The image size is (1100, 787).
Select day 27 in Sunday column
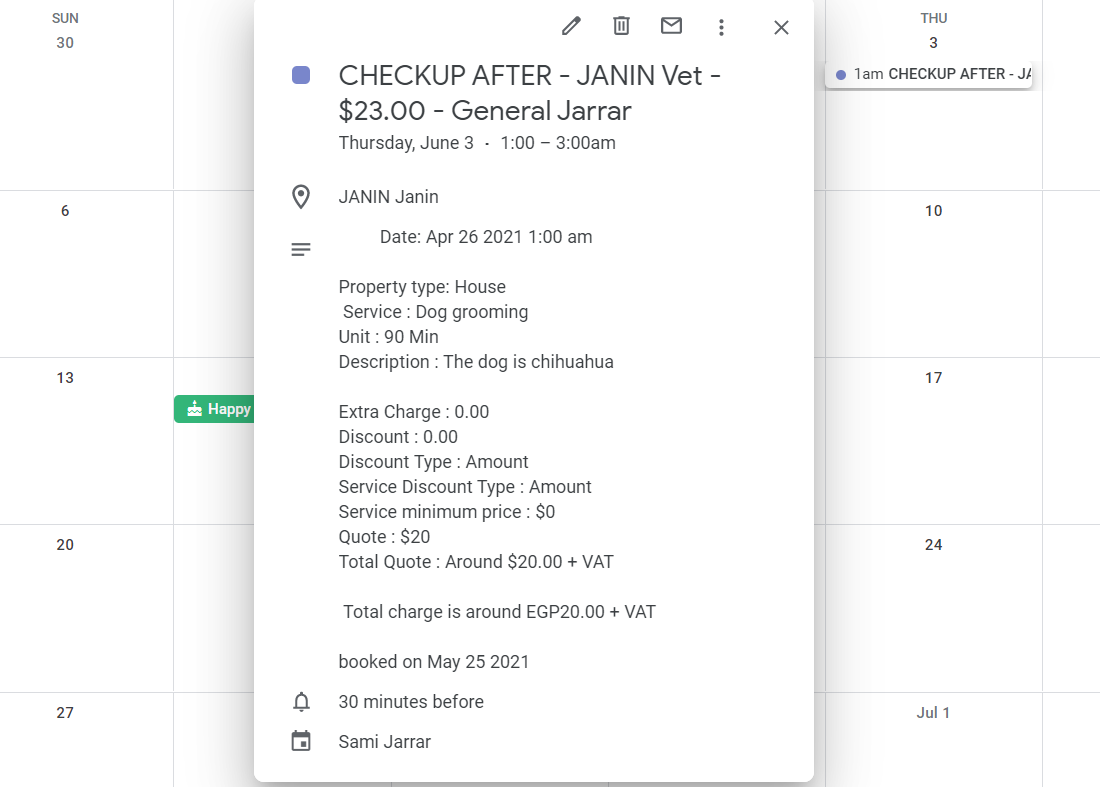click(65, 712)
